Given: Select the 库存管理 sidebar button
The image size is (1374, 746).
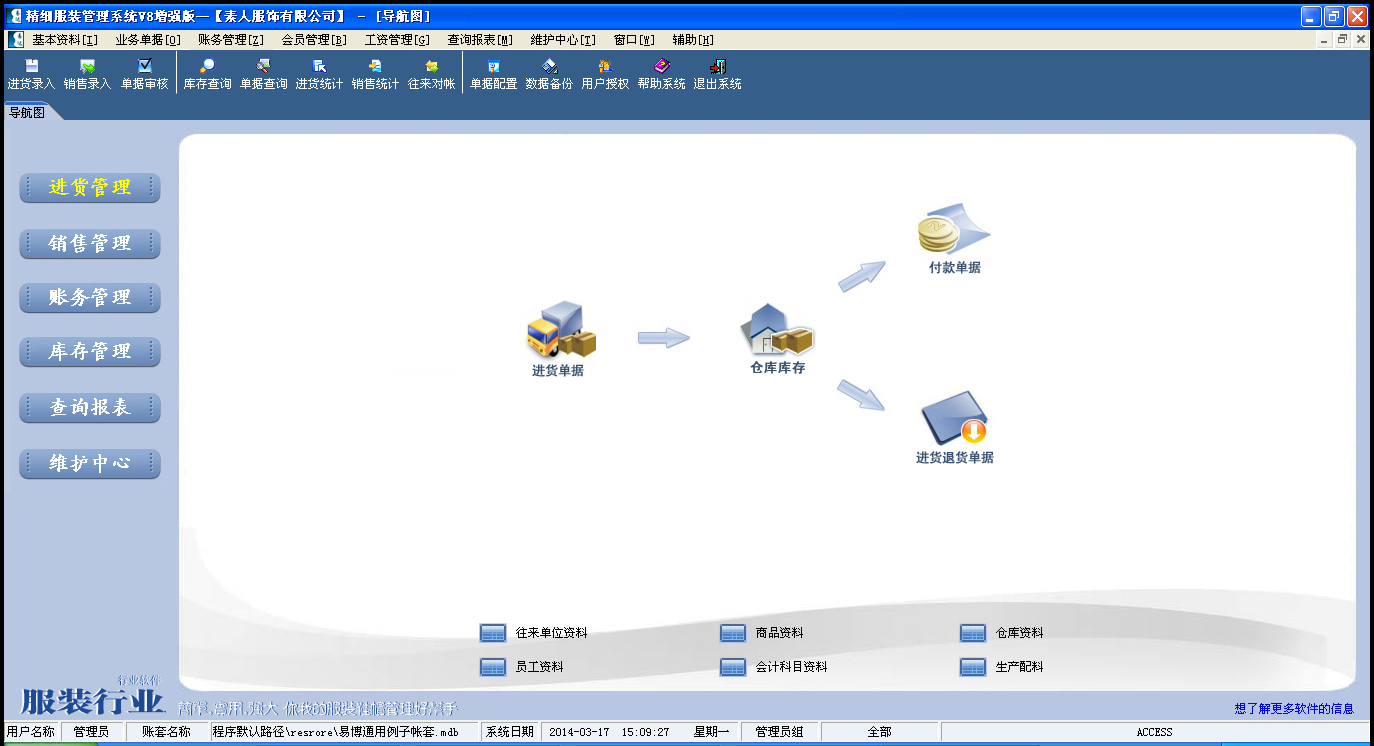Looking at the screenshot, I should tap(90, 351).
